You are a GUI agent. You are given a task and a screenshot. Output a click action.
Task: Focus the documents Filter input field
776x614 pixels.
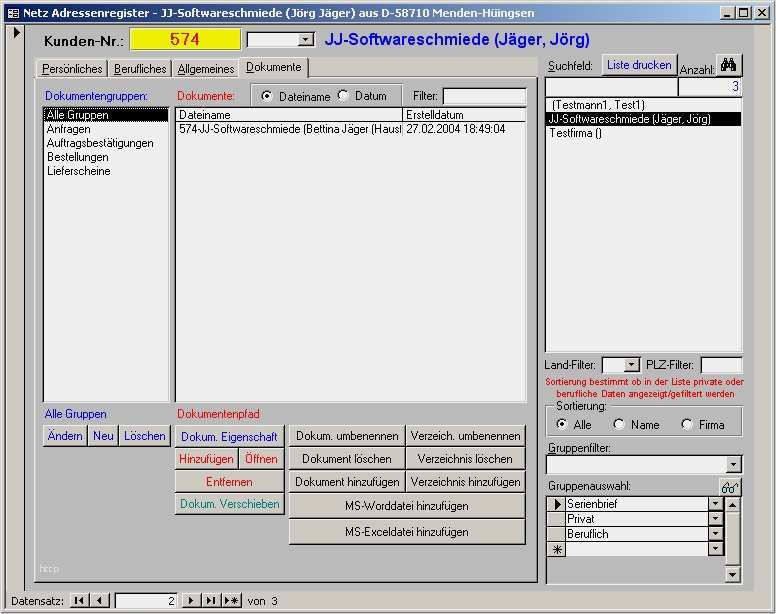(485, 96)
